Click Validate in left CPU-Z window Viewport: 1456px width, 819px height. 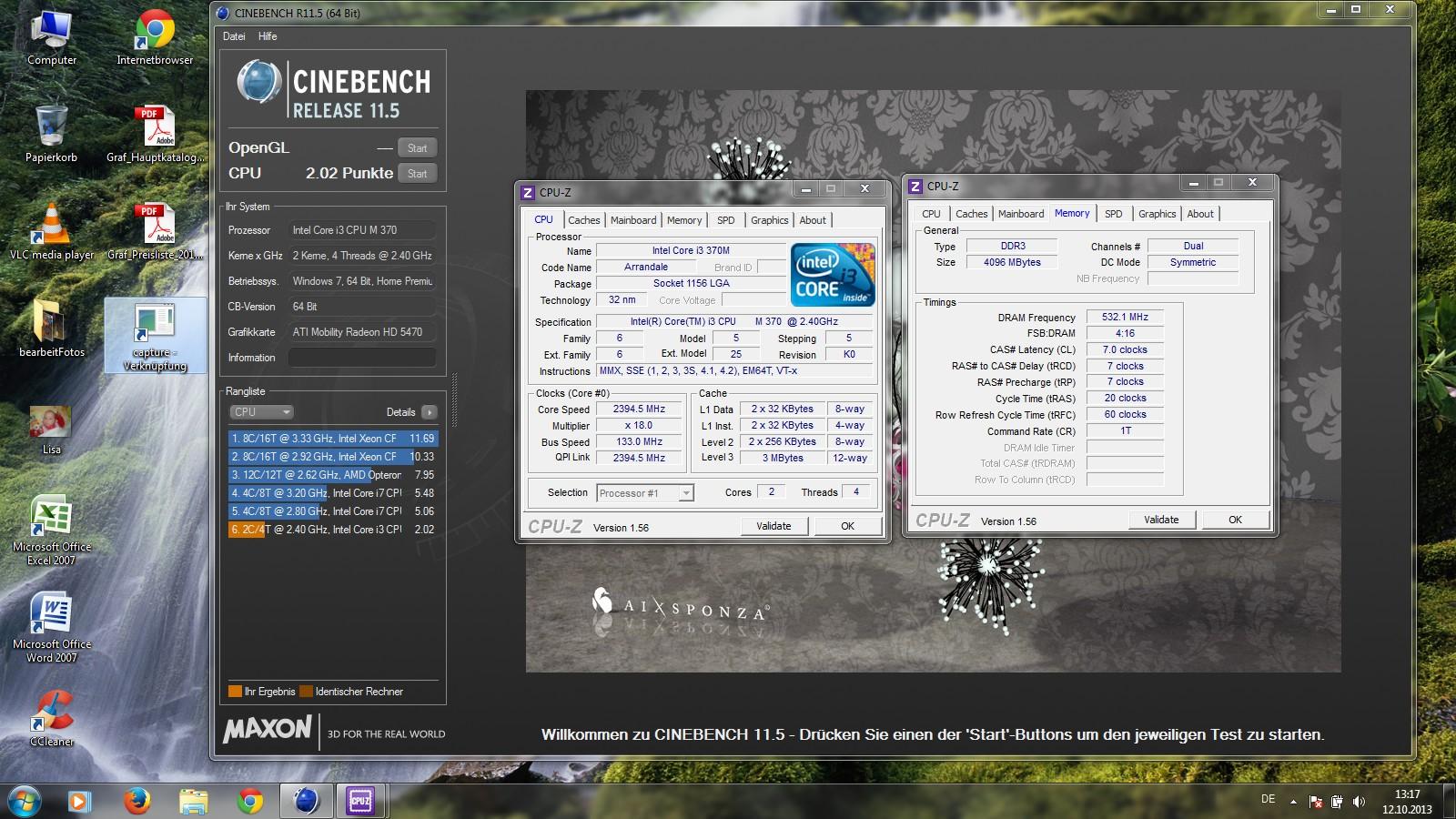click(x=773, y=526)
